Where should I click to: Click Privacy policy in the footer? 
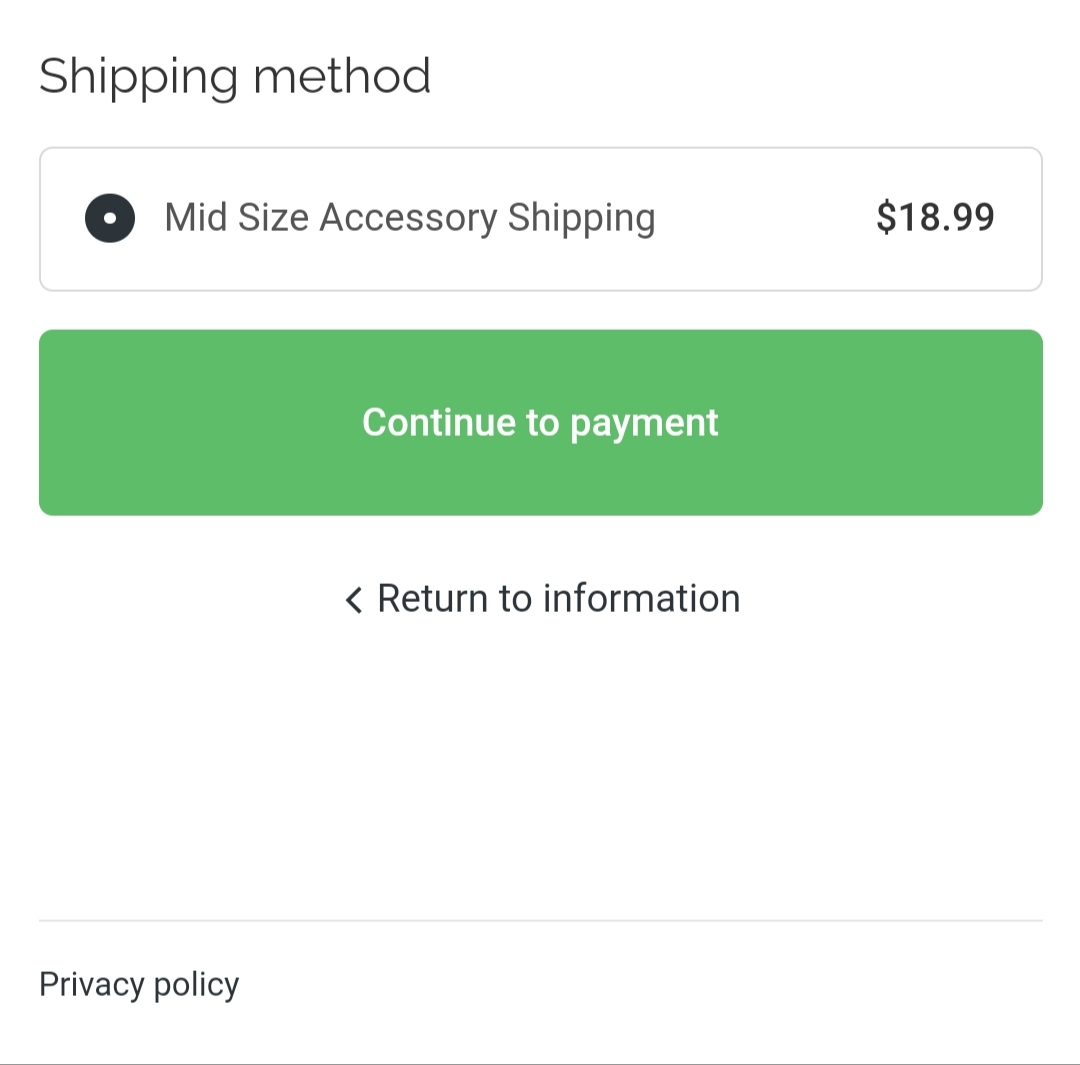coord(139,984)
